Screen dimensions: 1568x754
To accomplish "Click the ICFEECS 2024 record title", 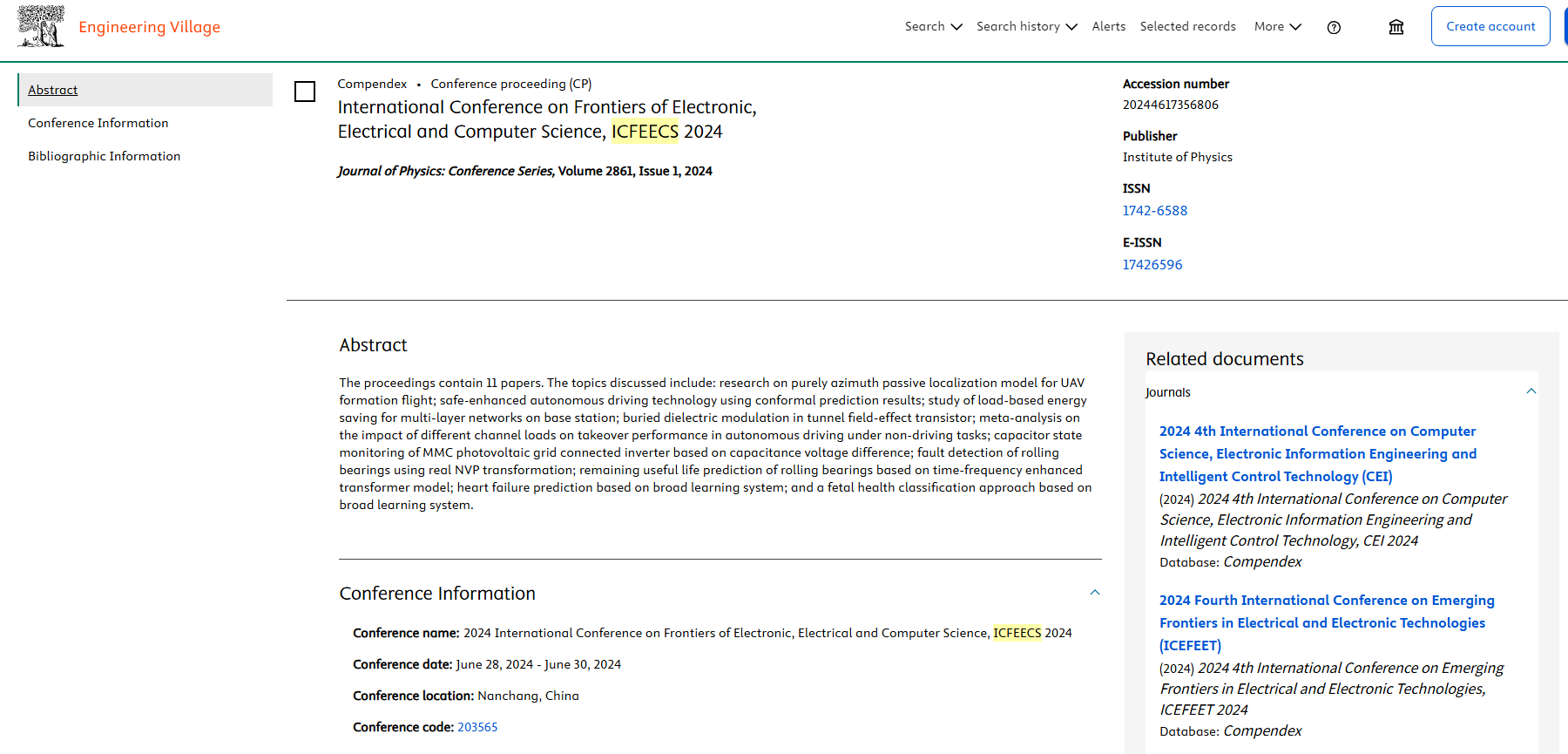I will (x=547, y=119).
